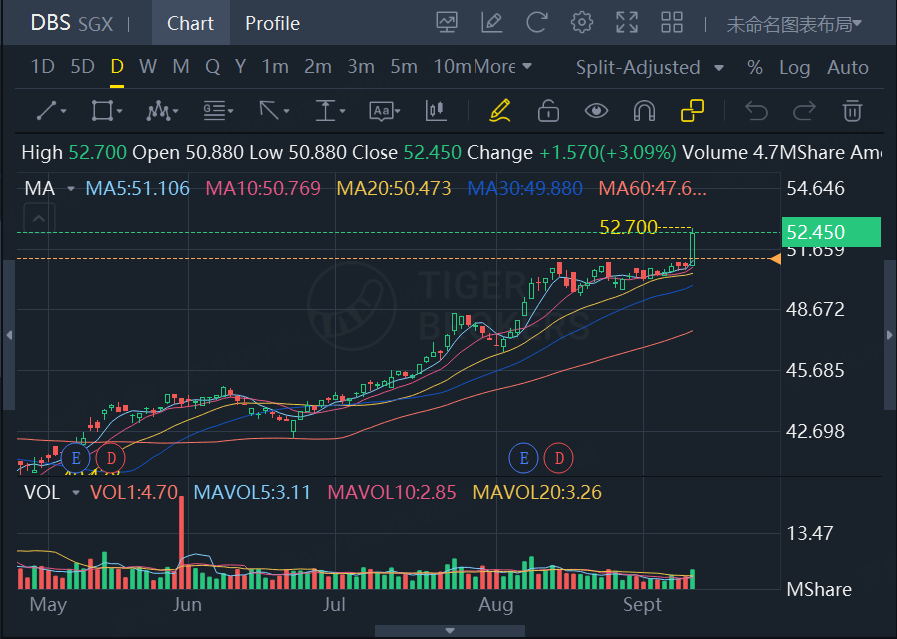
Task: Open the Split-Adjusted dropdown
Action: point(650,68)
